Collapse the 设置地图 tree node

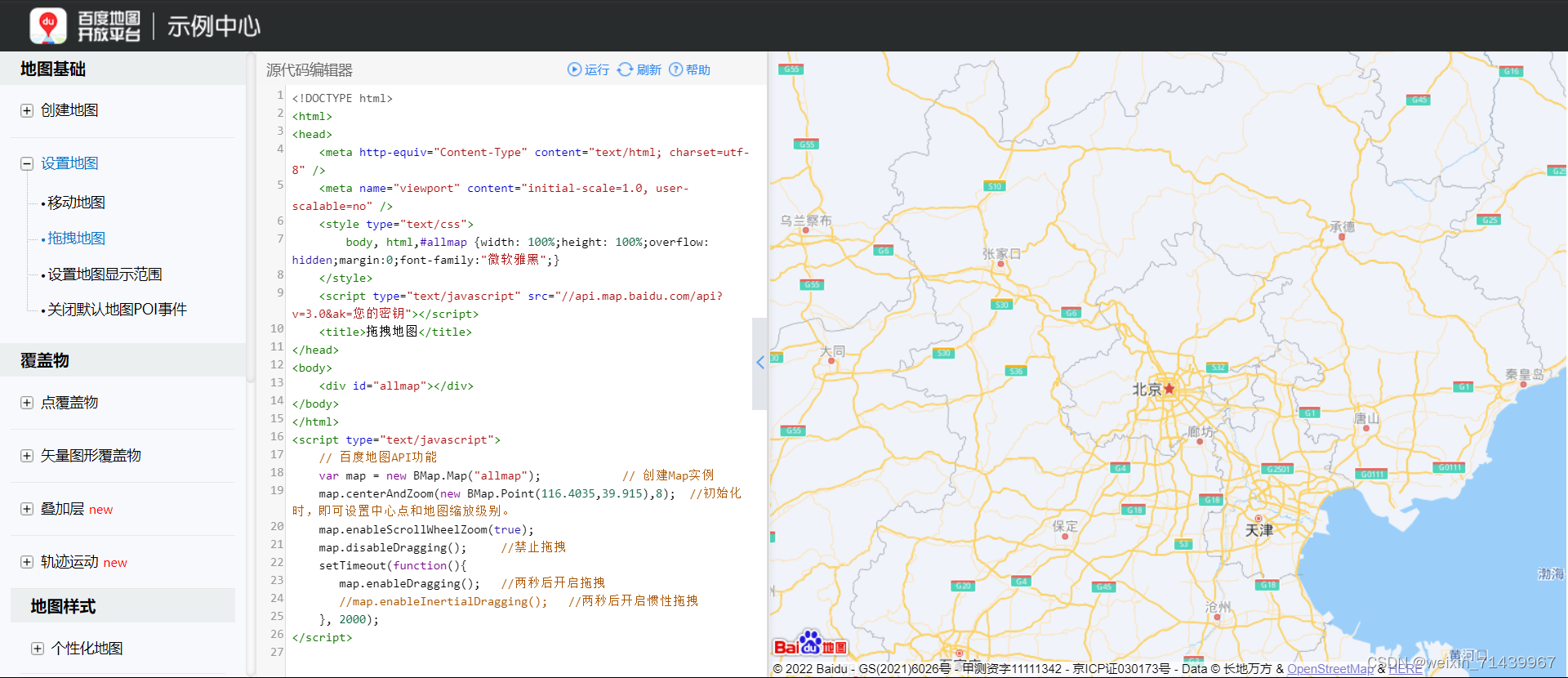click(27, 163)
